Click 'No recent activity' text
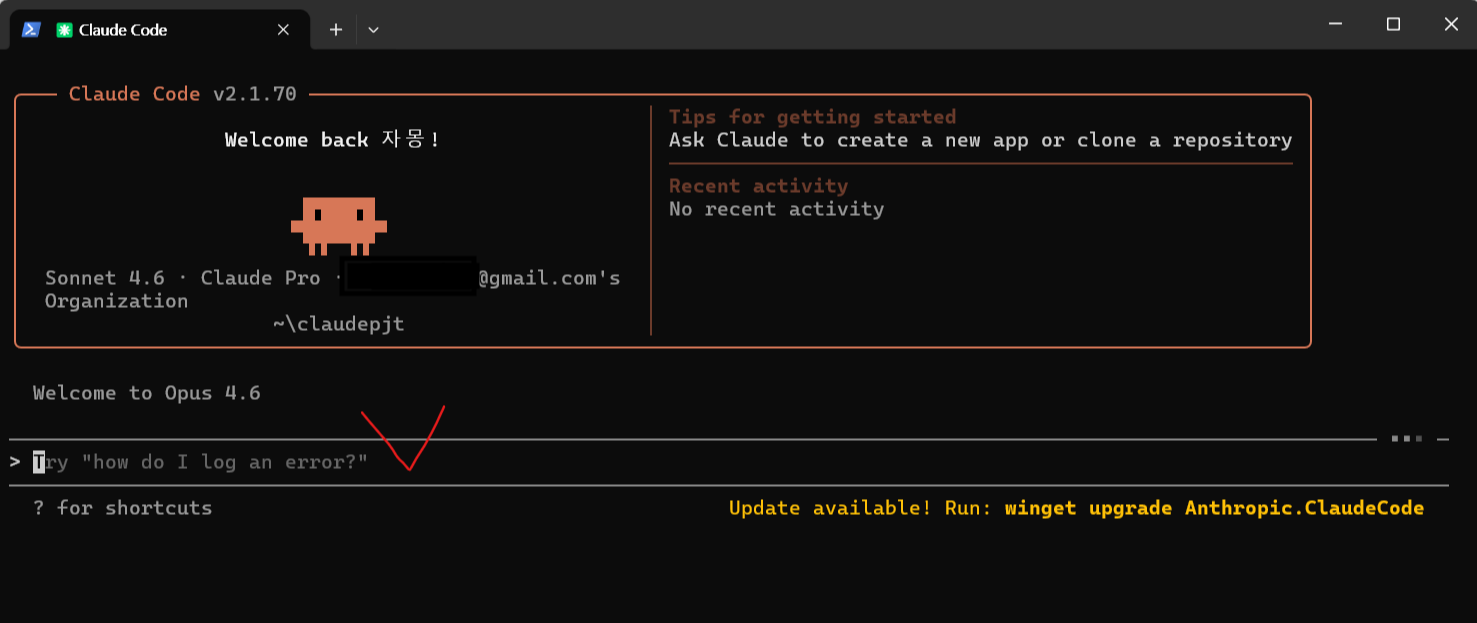 pos(776,209)
